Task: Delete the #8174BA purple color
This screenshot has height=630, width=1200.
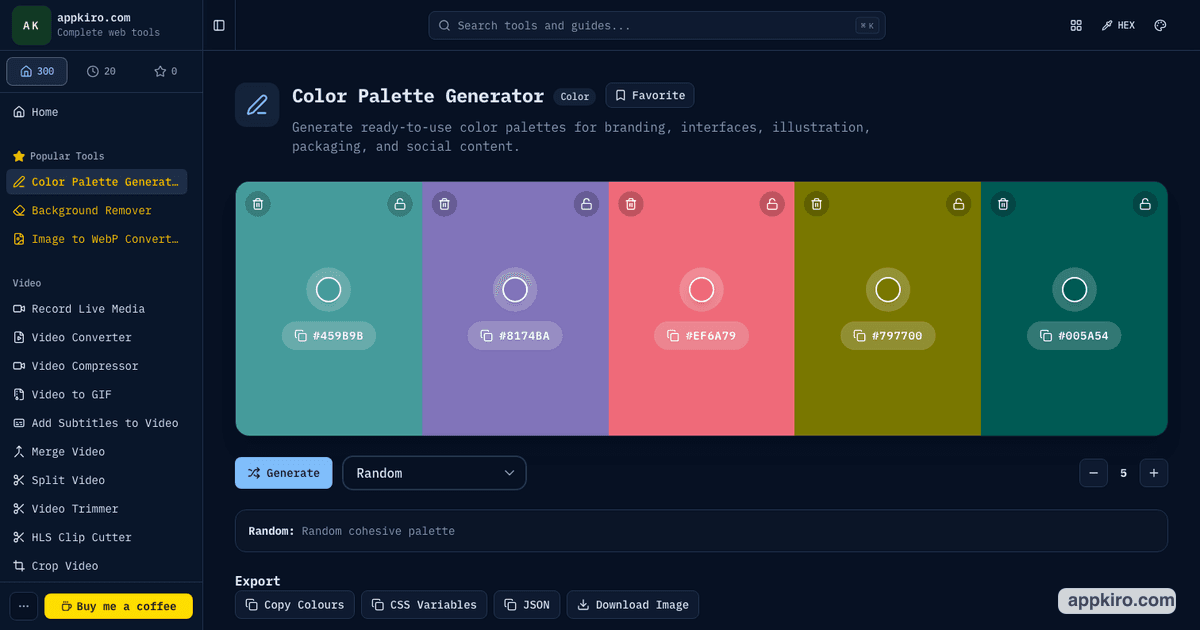Action: pyautogui.click(x=444, y=204)
